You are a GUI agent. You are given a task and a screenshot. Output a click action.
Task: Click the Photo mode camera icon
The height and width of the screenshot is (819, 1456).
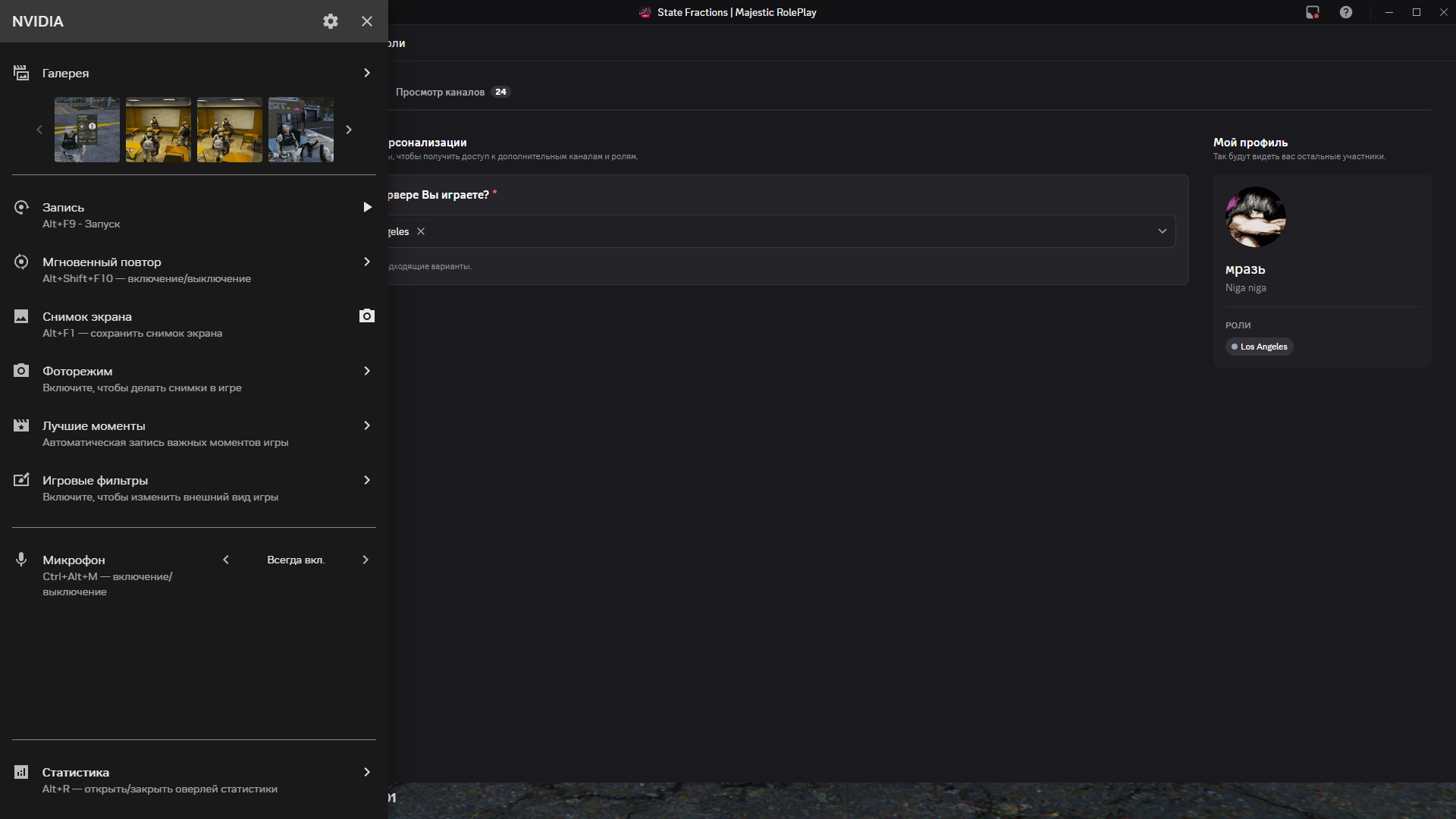pos(21,371)
